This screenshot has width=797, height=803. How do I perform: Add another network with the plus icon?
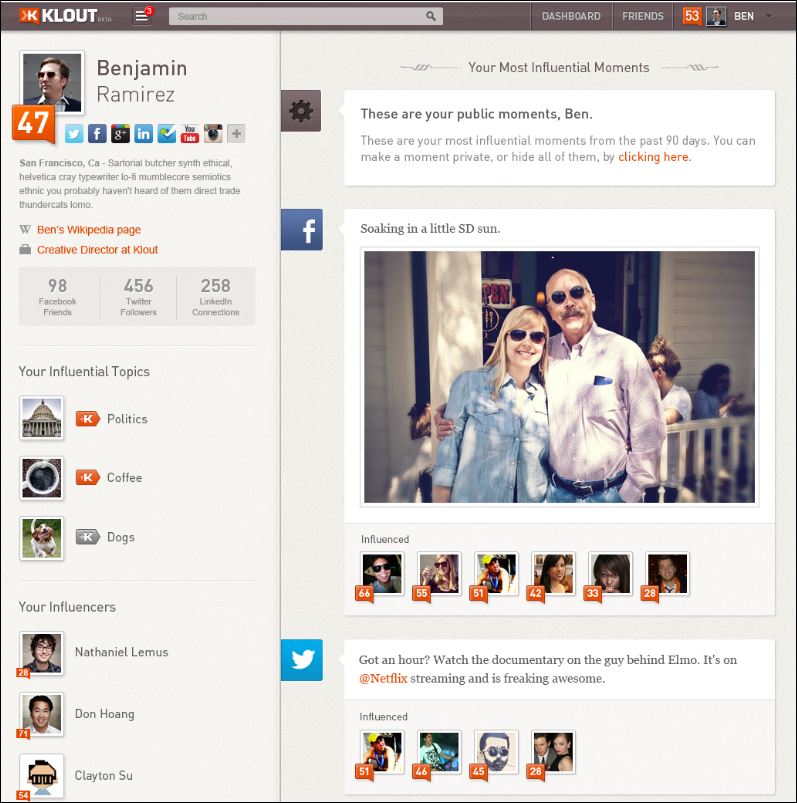(236, 134)
